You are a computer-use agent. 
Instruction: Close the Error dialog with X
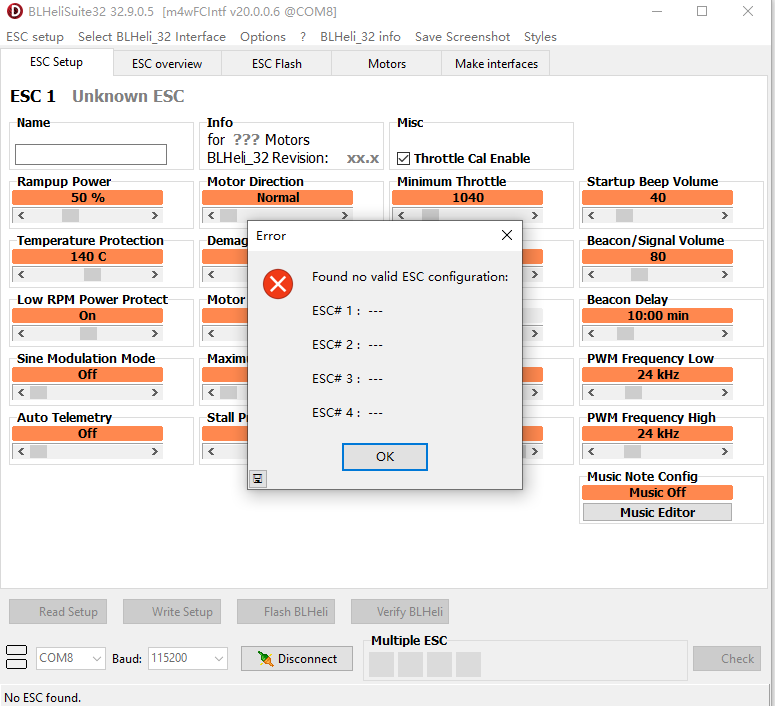tap(507, 235)
